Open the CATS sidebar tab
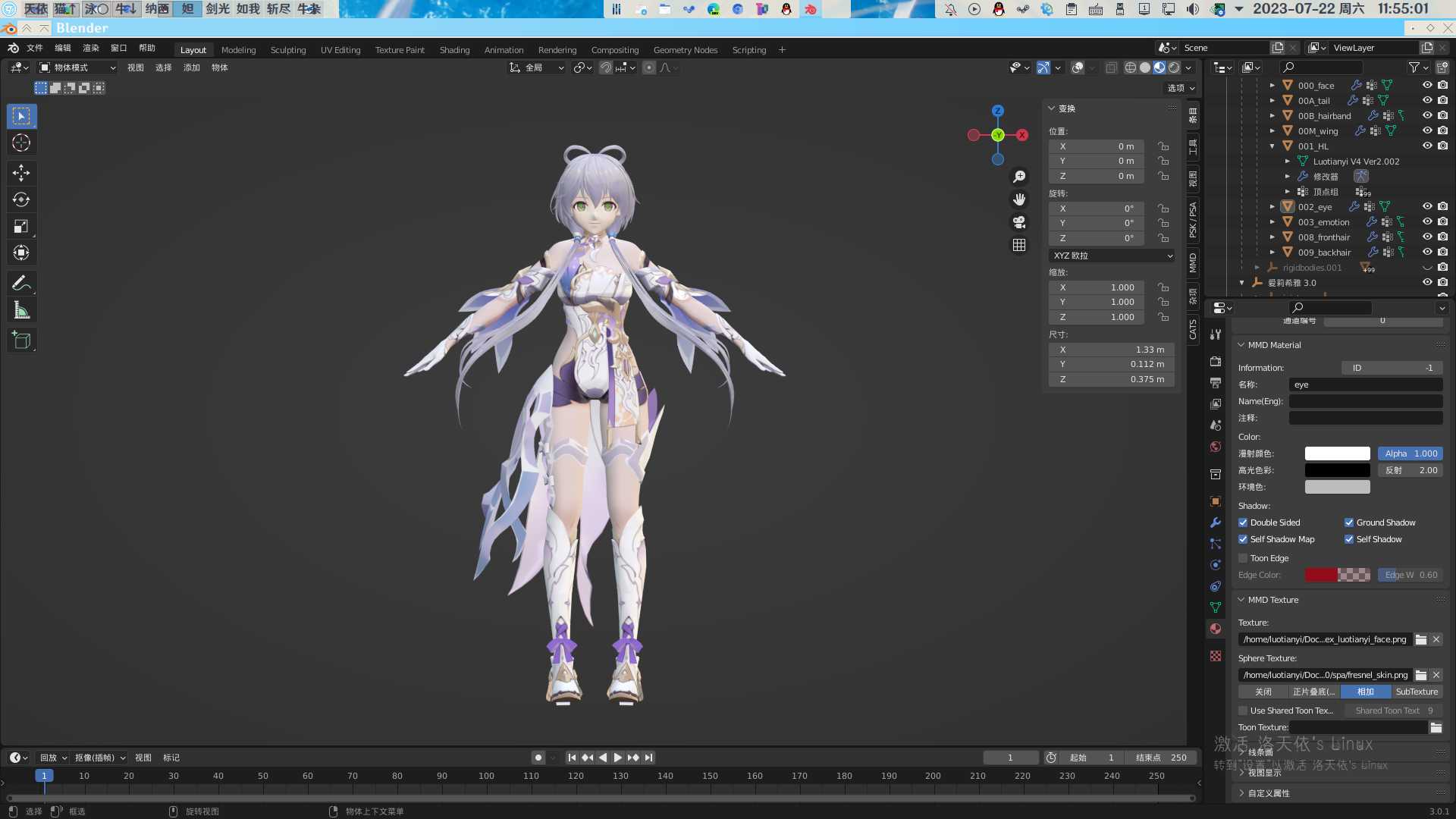This screenshot has height=819, width=1456. point(1193,328)
